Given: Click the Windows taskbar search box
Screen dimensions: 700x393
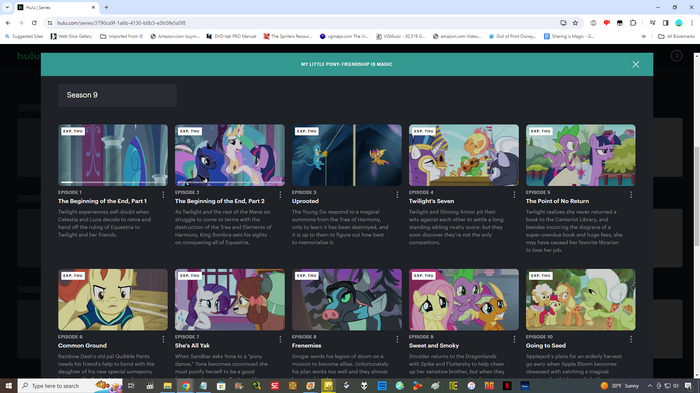Looking at the screenshot, I should pos(70,385).
